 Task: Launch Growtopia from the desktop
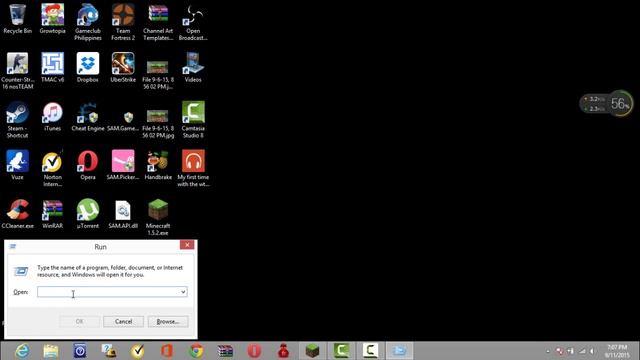pyautogui.click(x=52, y=19)
